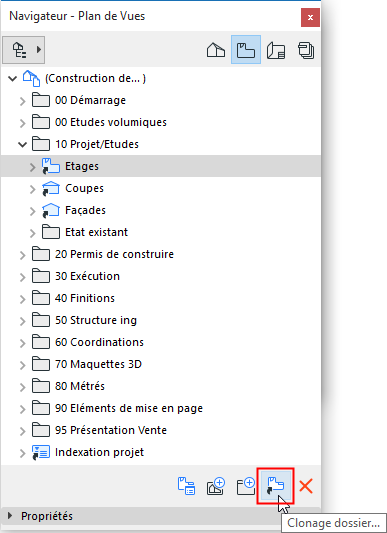The image size is (387, 533).
Task: Select the Coupes row label
Action: tap(84, 188)
